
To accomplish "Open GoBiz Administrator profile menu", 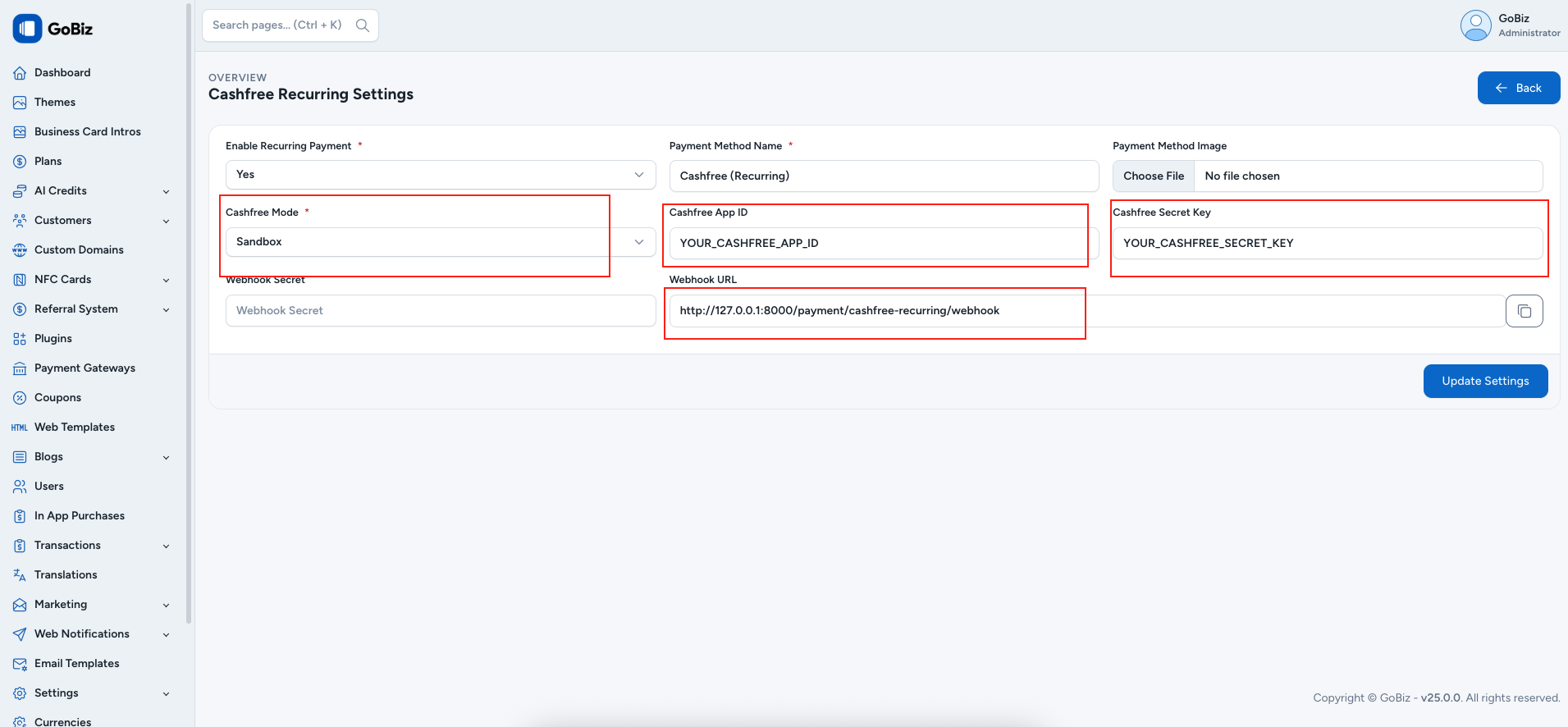I will [1510, 25].
